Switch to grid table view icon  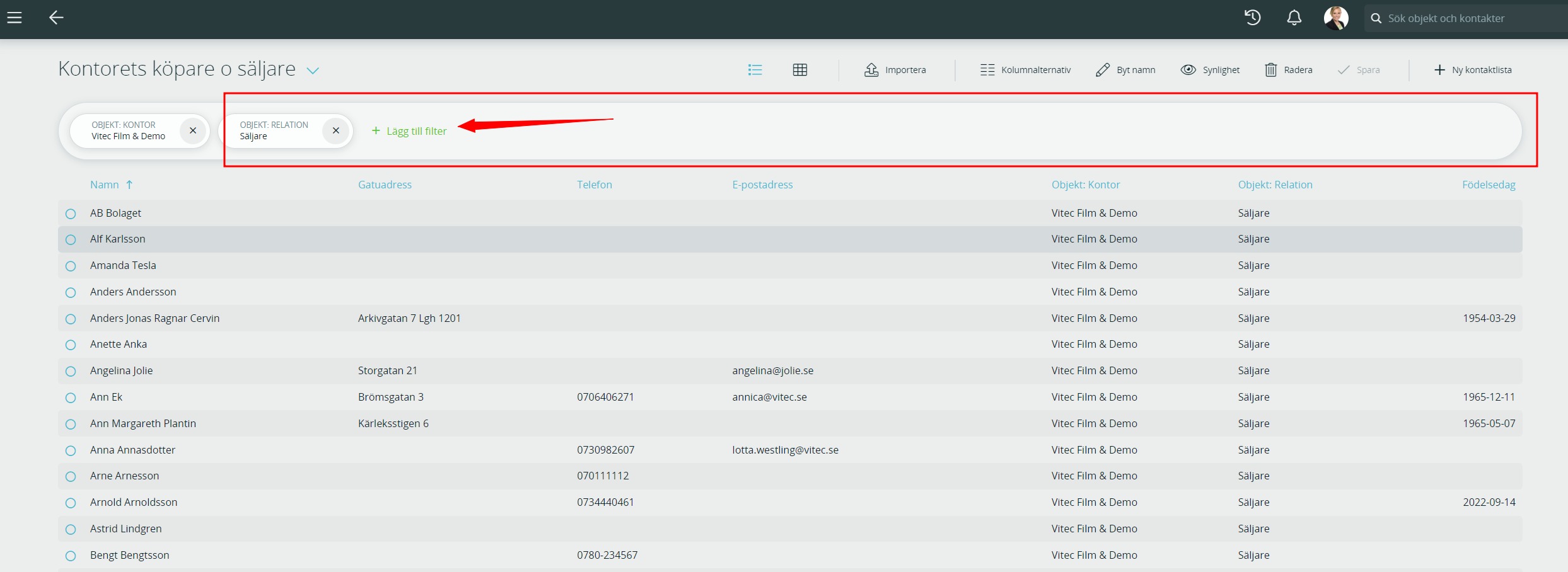(800, 70)
